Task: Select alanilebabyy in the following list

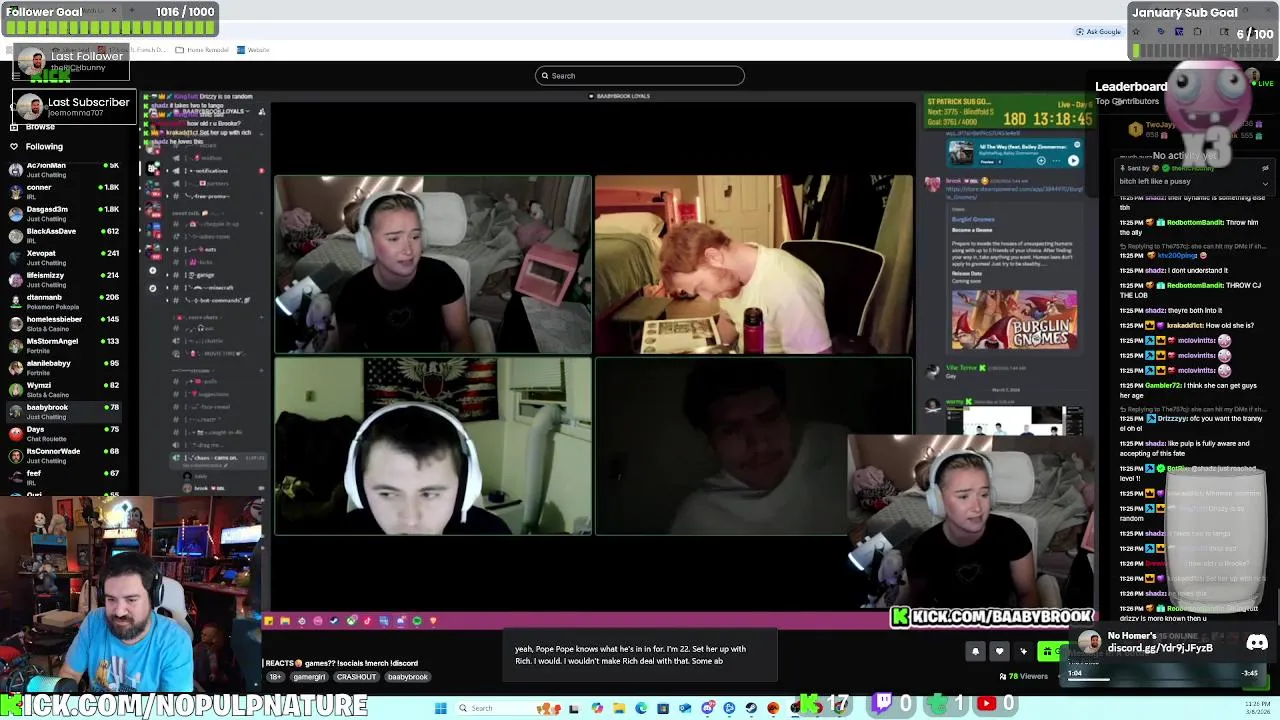Action: (x=62, y=367)
